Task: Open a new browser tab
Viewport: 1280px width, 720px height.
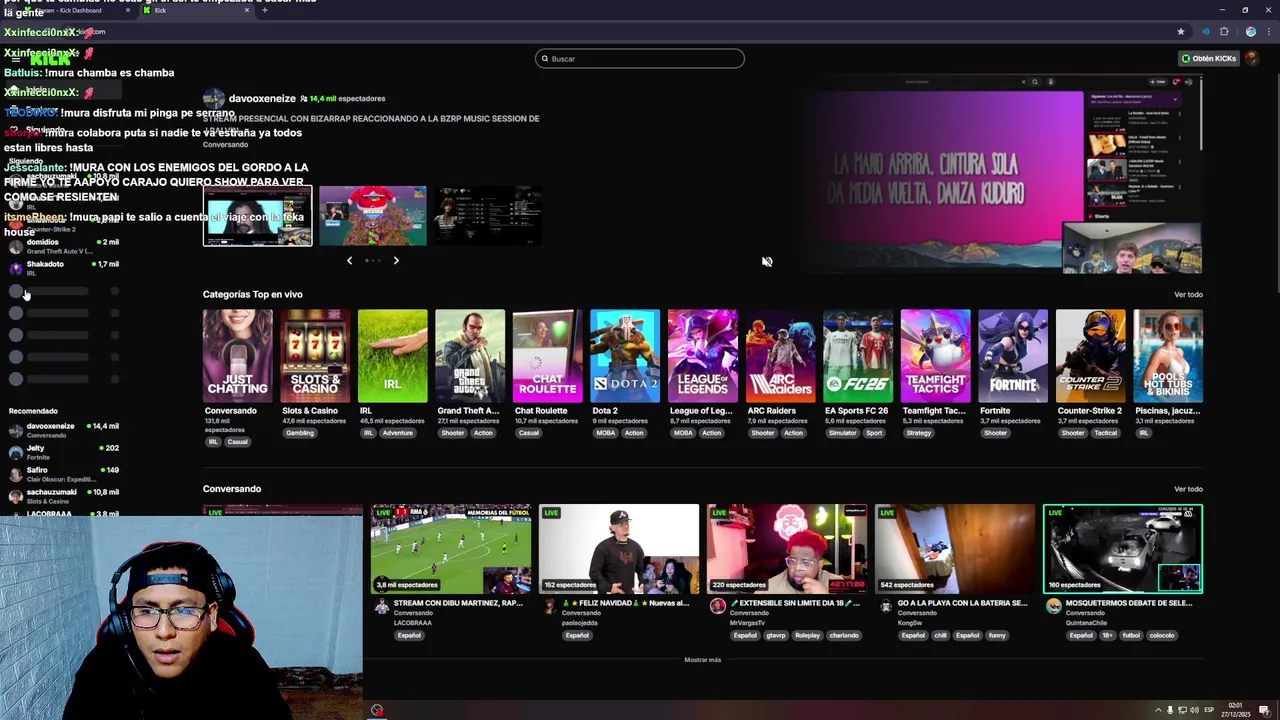Action: point(265,10)
